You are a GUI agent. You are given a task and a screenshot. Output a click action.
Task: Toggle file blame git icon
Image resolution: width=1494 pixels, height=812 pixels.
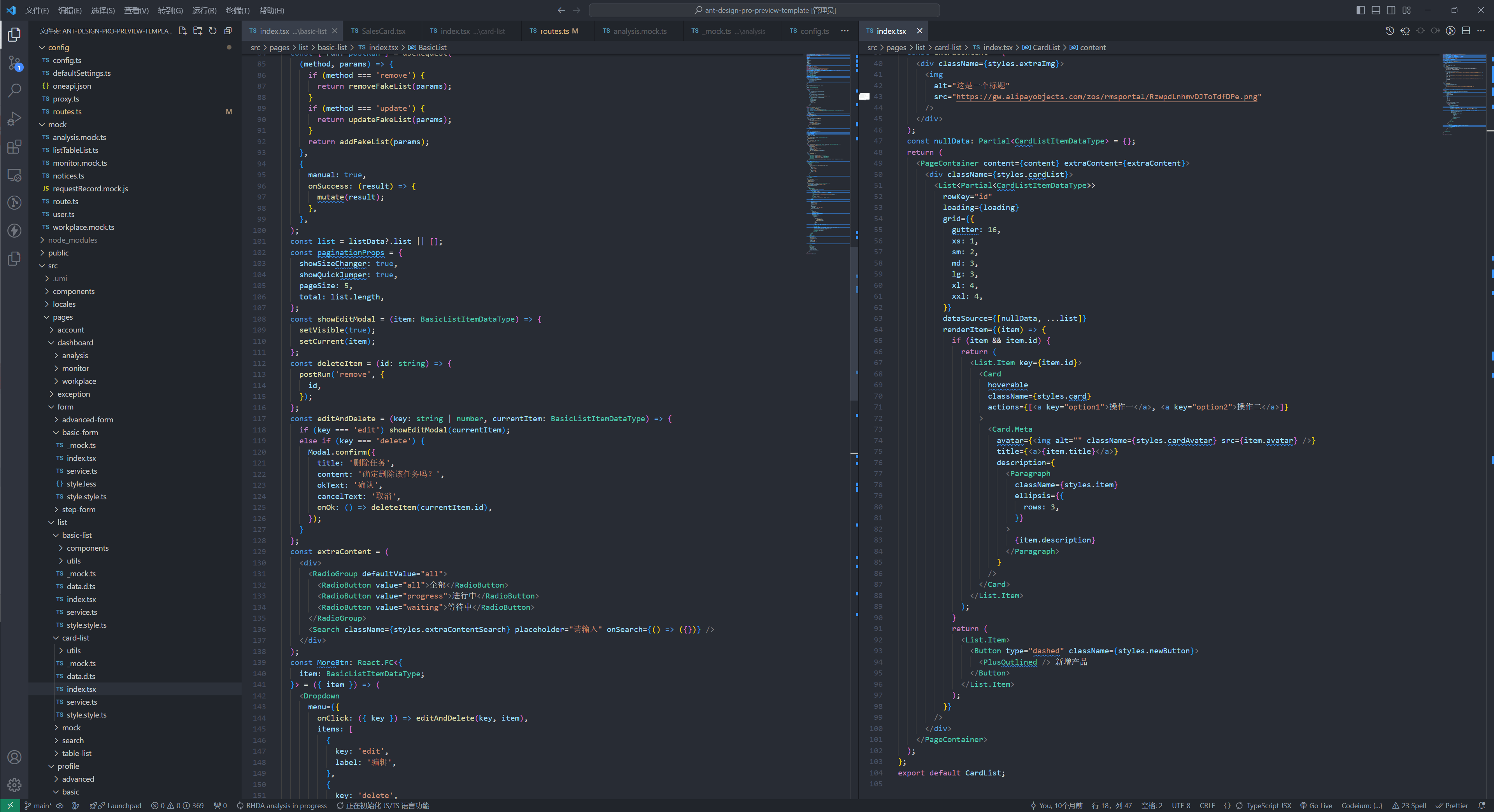1450,31
